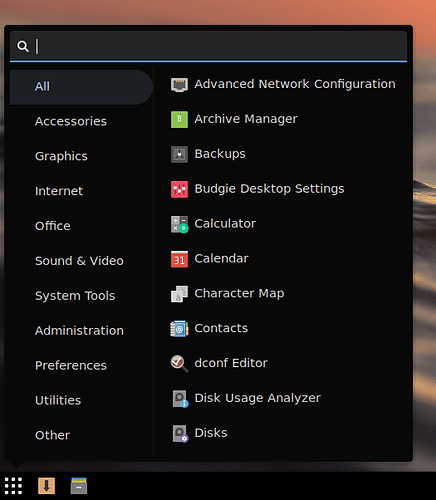
Task: Open the Backups app icon
Action: [179, 154]
